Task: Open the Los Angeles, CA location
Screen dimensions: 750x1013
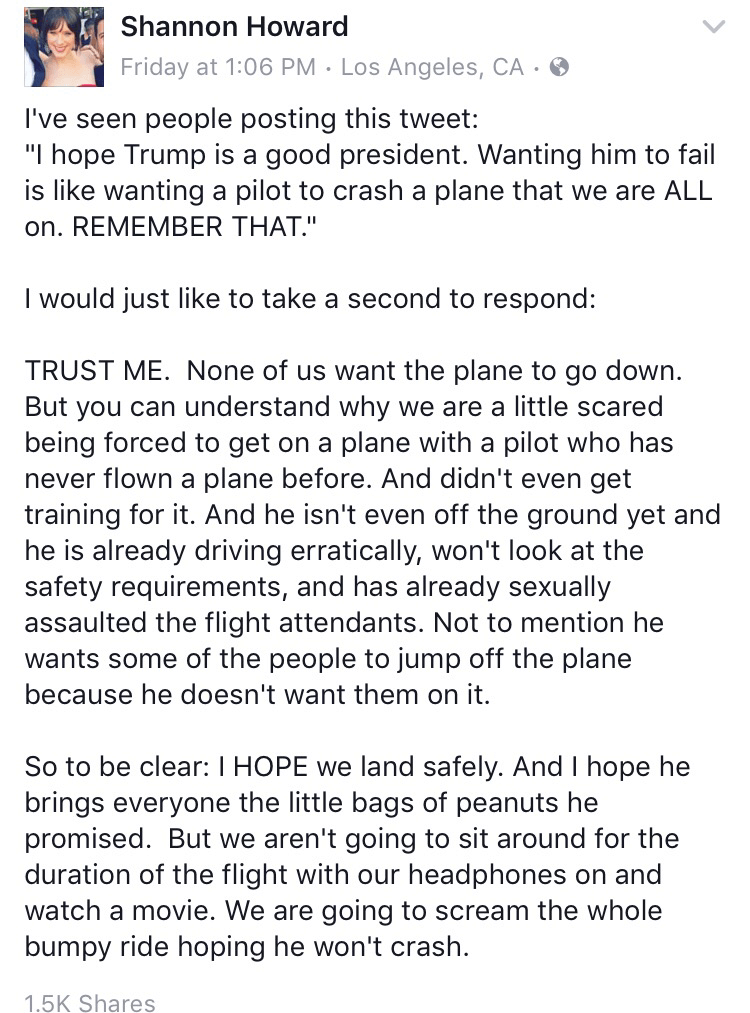Action: [x=432, y=67]
